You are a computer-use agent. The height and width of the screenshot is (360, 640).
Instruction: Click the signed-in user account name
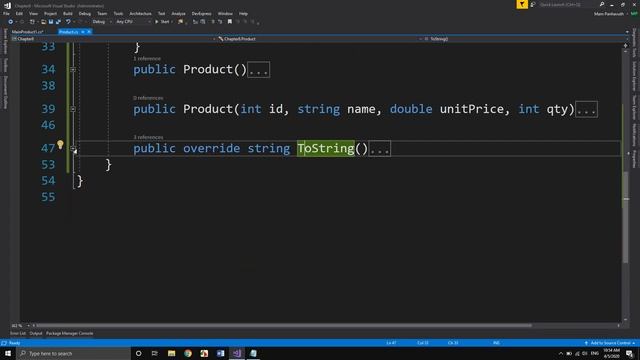609,14
